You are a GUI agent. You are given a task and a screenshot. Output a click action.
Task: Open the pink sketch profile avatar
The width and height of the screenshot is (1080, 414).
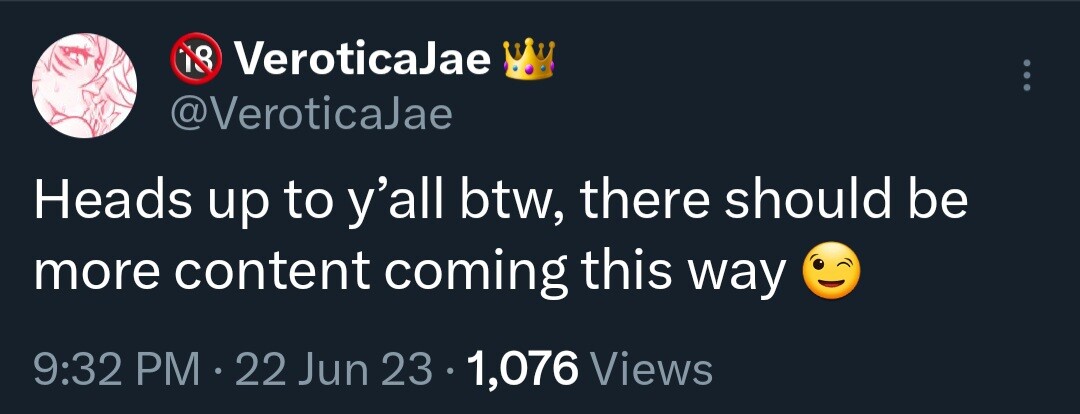point(85,85)
